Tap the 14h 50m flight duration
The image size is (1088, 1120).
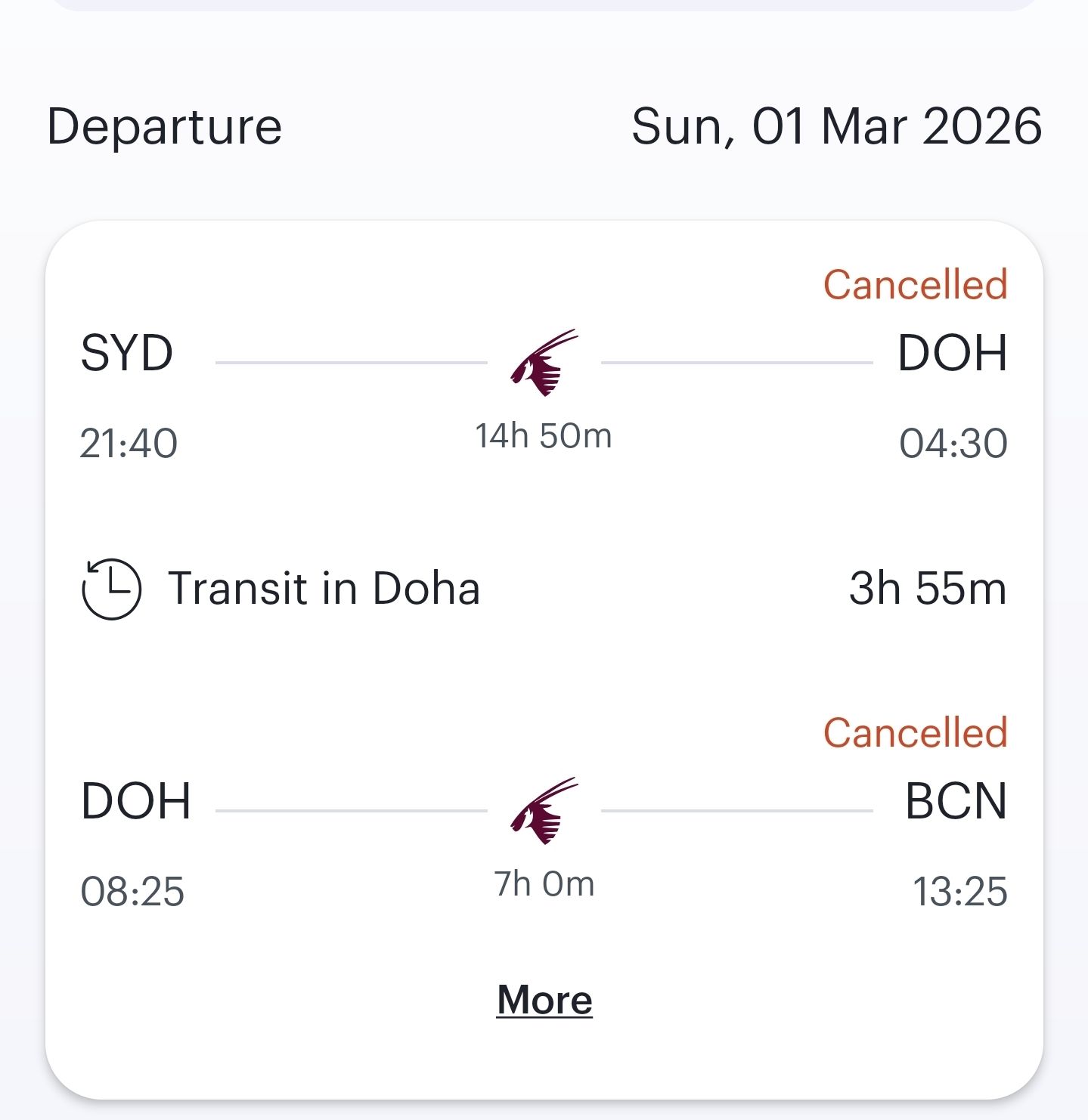[543, 436]
